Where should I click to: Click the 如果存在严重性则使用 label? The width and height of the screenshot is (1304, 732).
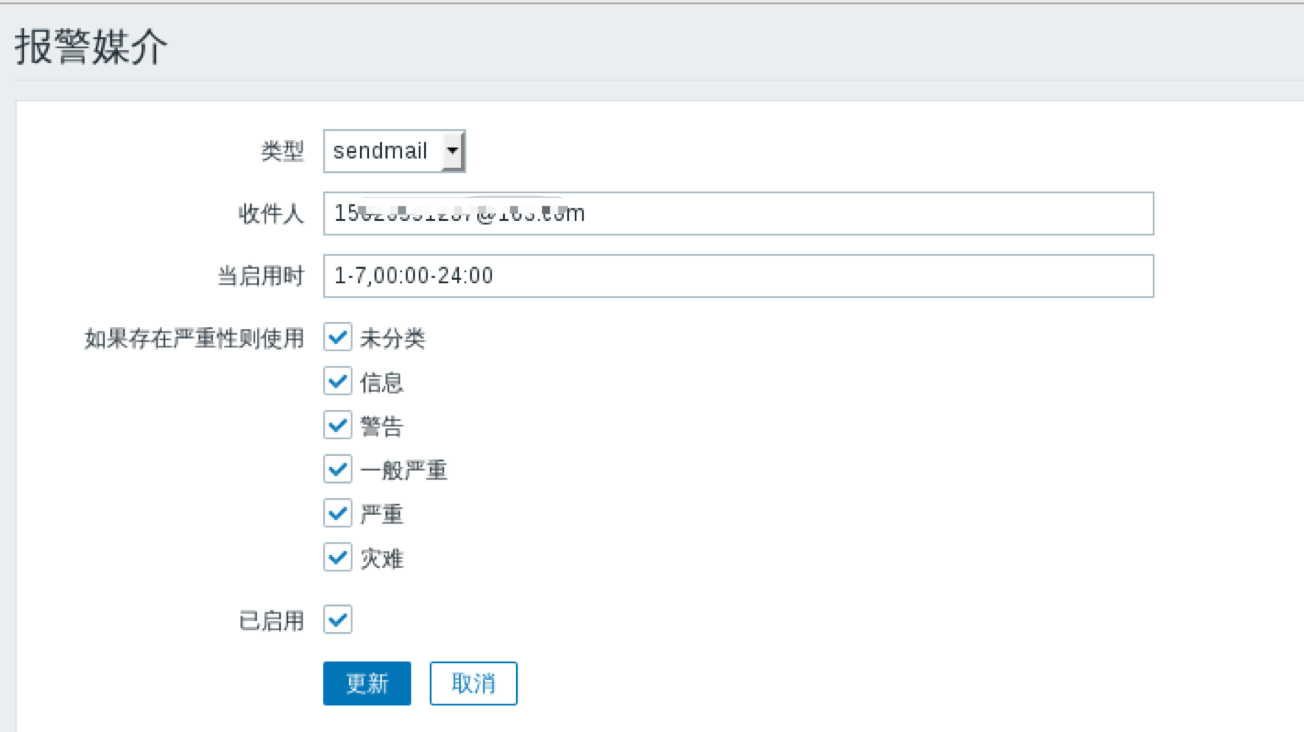pos(194,338)
